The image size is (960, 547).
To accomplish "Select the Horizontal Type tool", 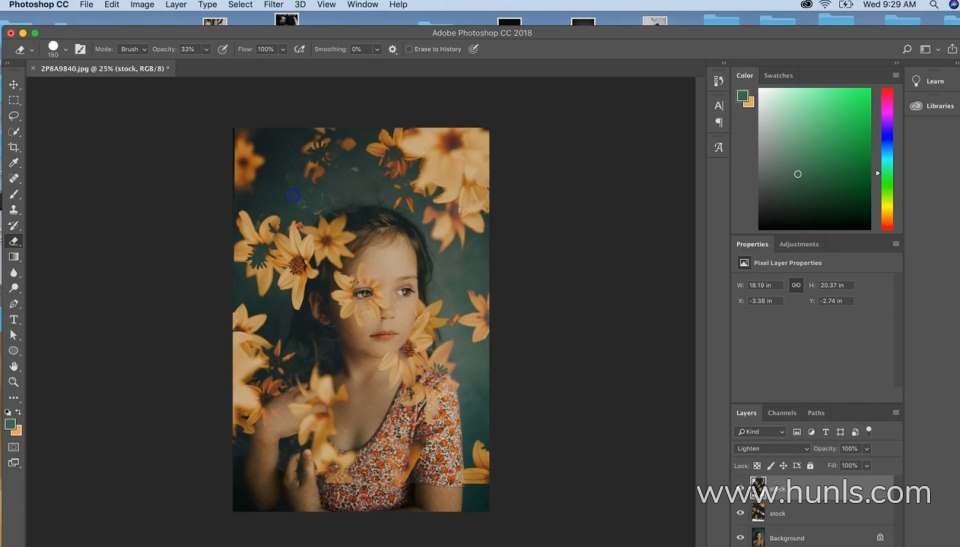I will point(14,319).
